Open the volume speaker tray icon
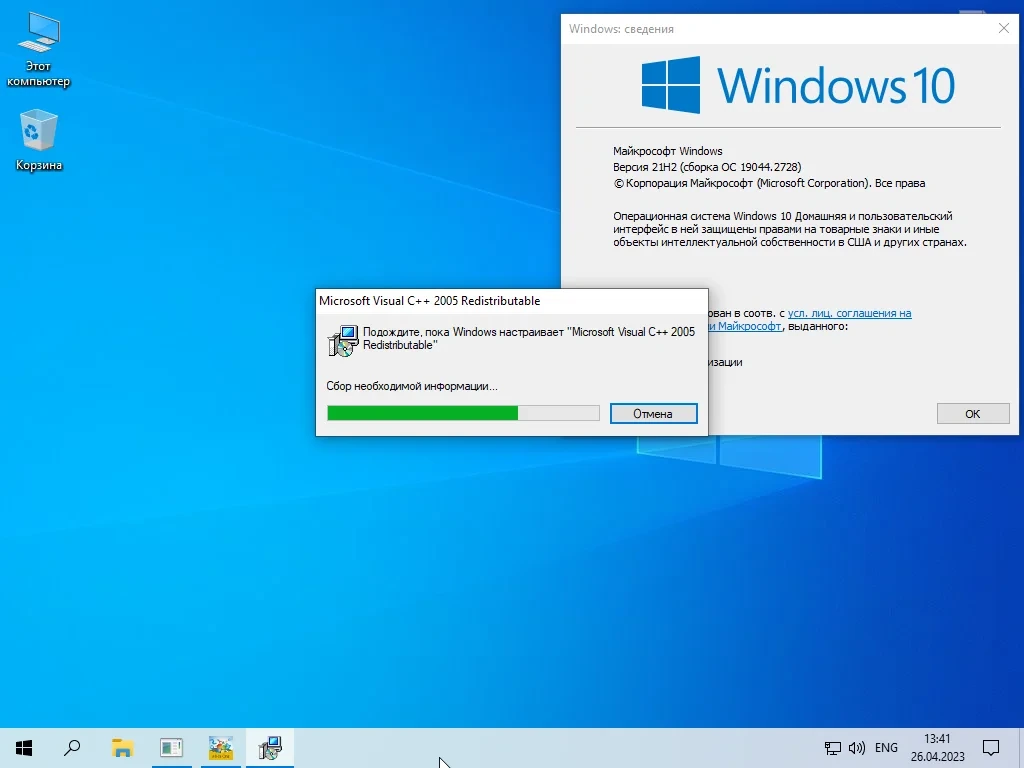 tap(857, 748)
